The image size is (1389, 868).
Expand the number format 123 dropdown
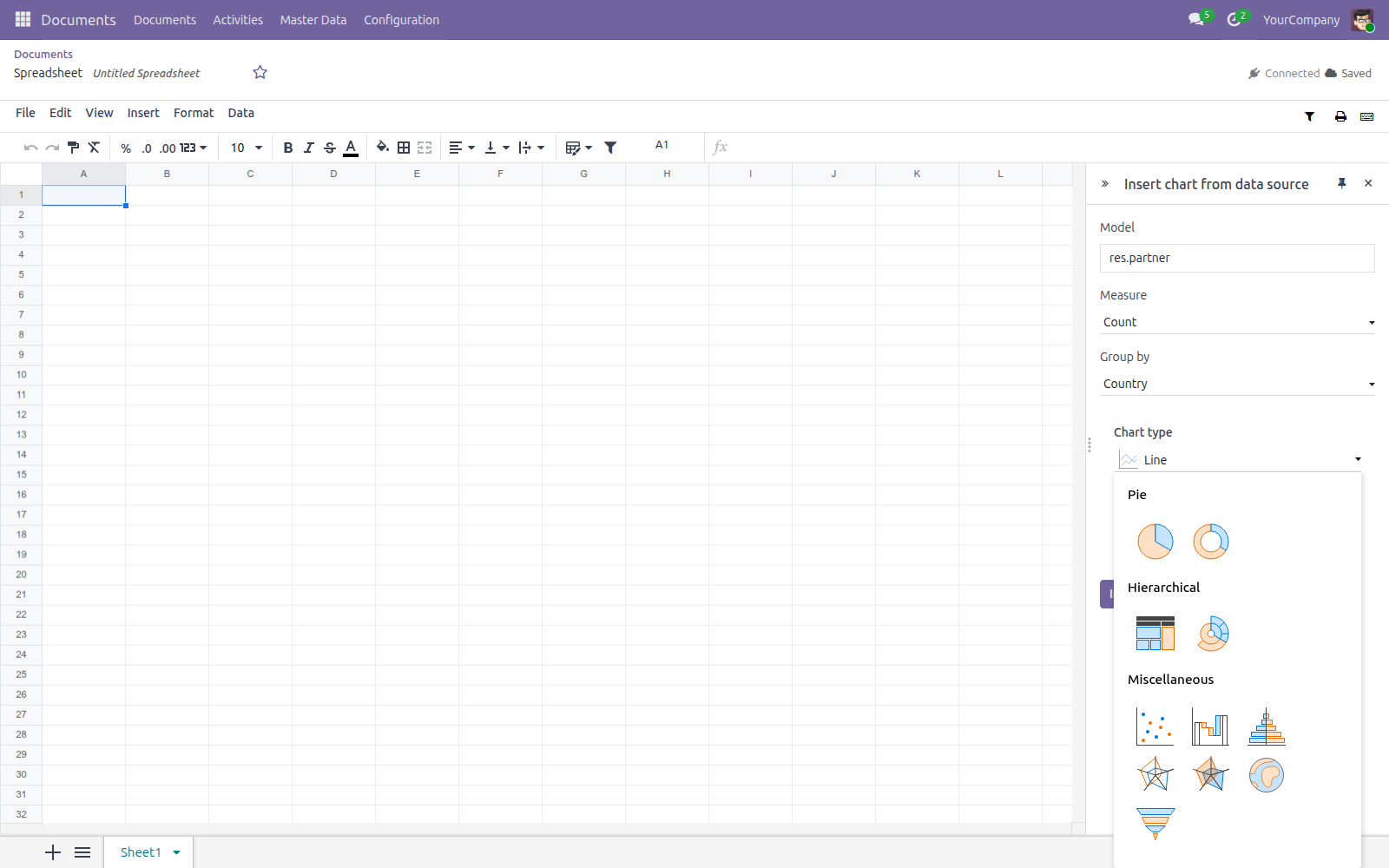(x=194, y=148)
